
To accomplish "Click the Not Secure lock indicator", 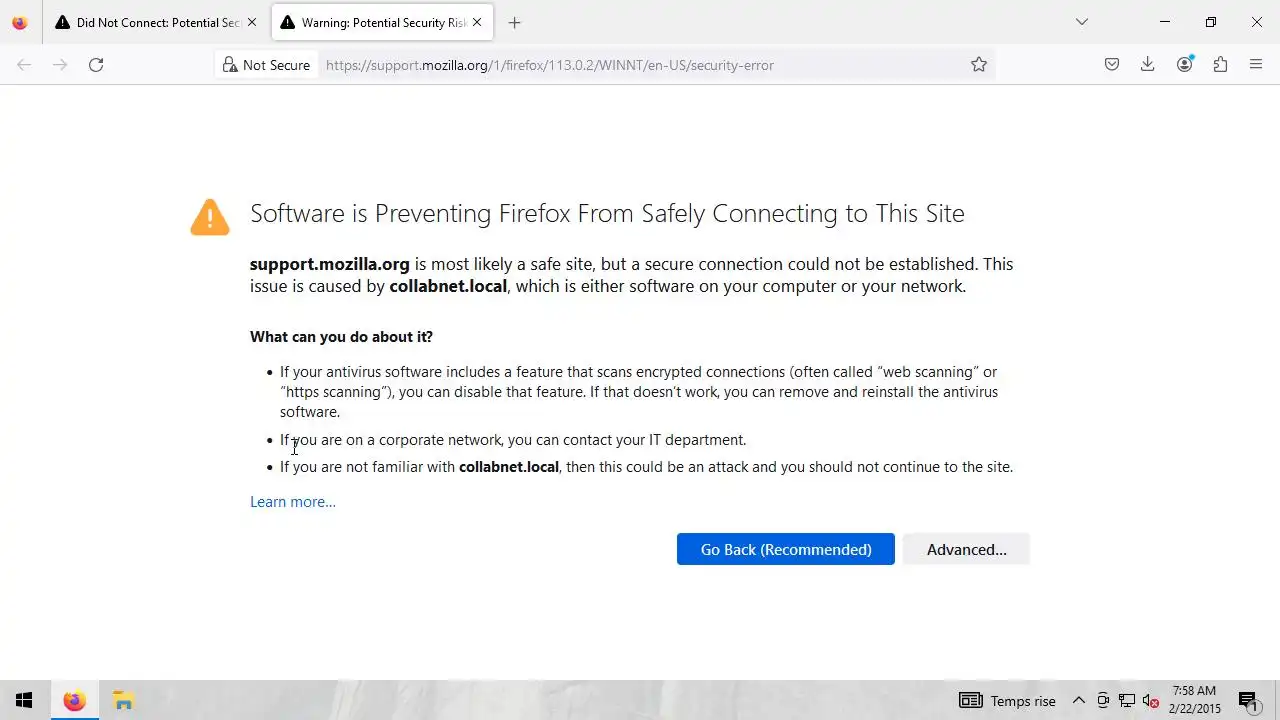I will [x=265, y=65].
